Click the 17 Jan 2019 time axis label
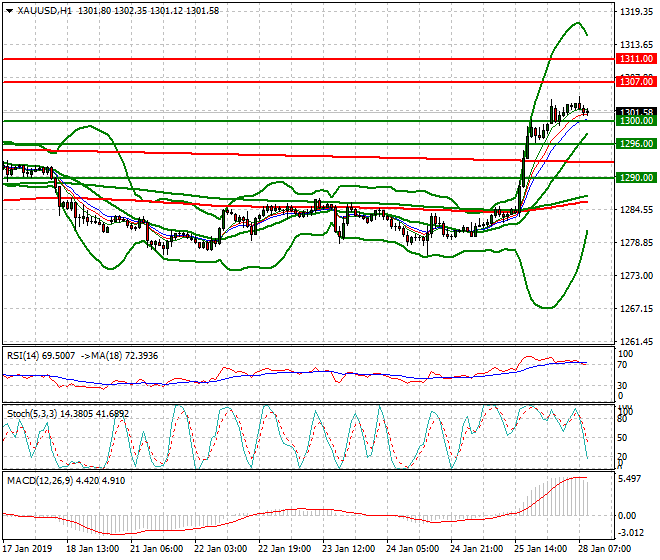Screen dimensions: 660x560 pyautogui.click(x=27, y=549)
